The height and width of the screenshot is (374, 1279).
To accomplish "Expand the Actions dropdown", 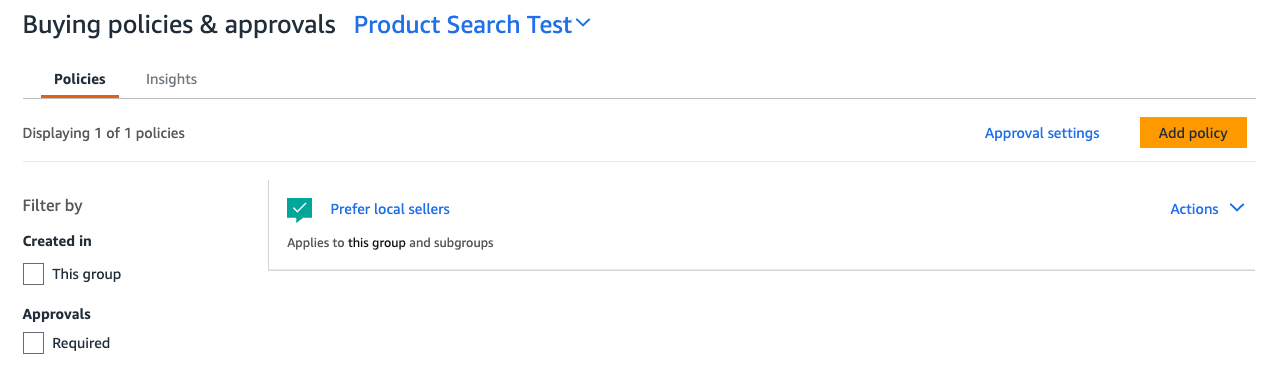I will click(1207, 209).
